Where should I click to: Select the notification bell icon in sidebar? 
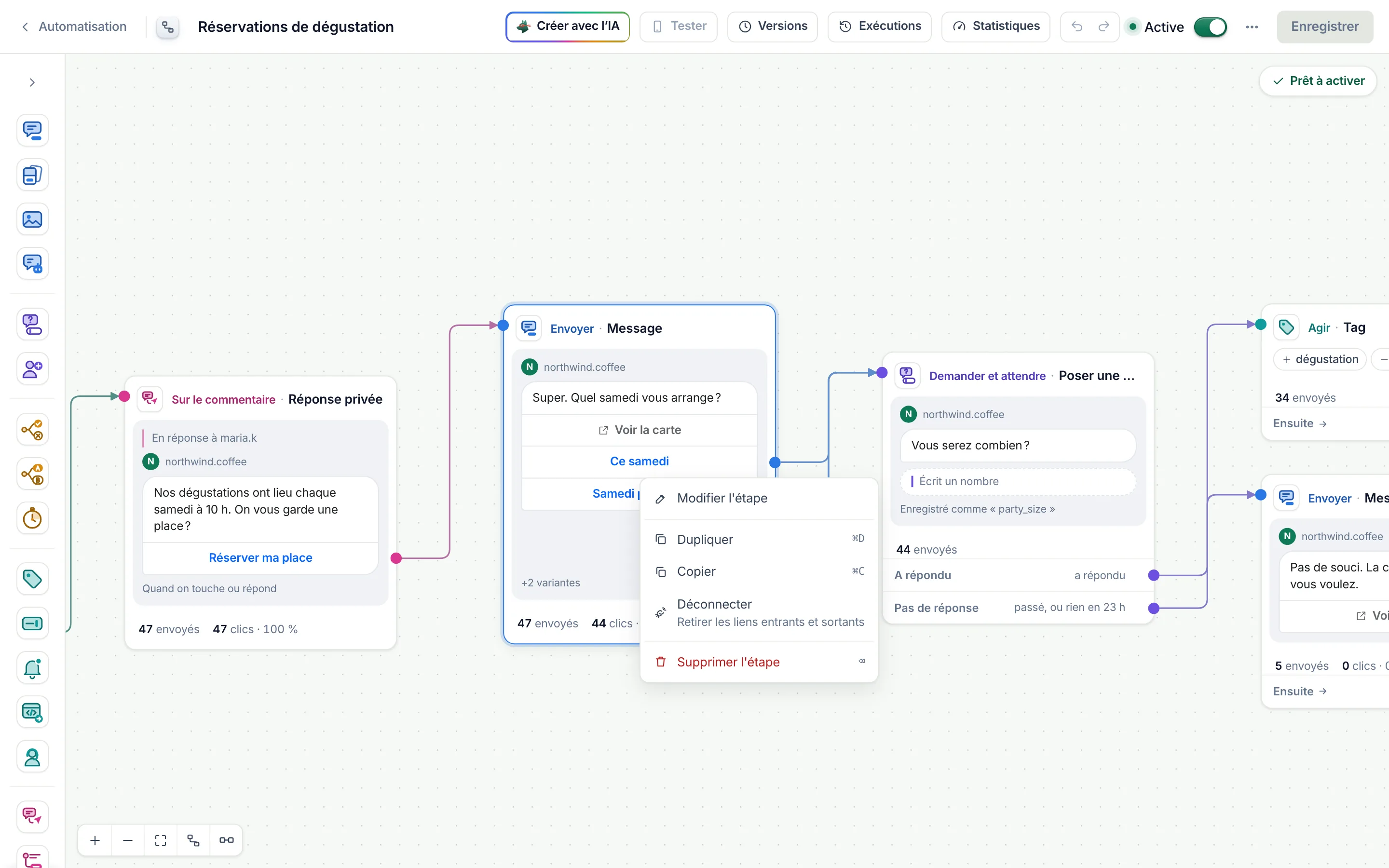click(x=32, y=668)
